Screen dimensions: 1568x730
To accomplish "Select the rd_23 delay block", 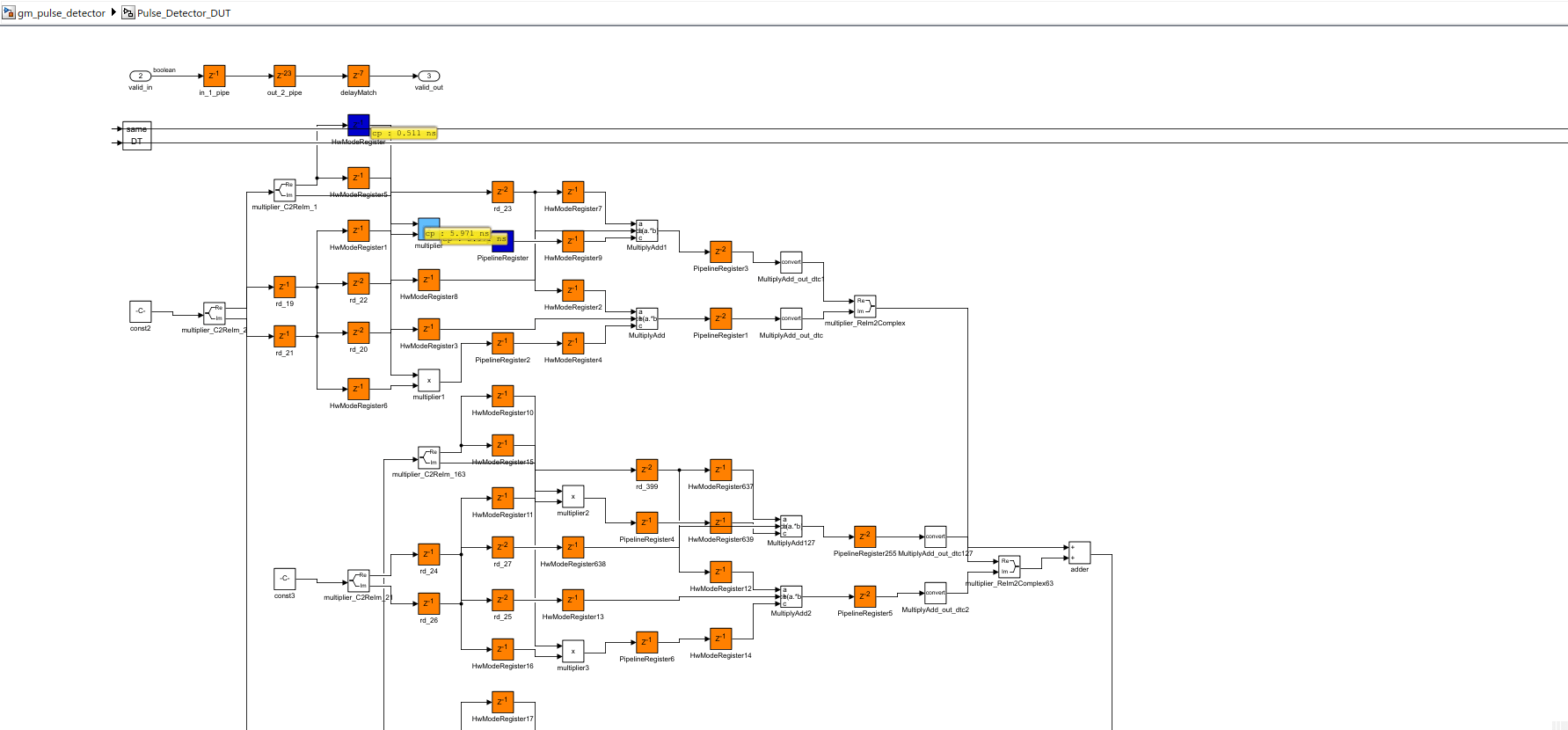I will [503, 192].
